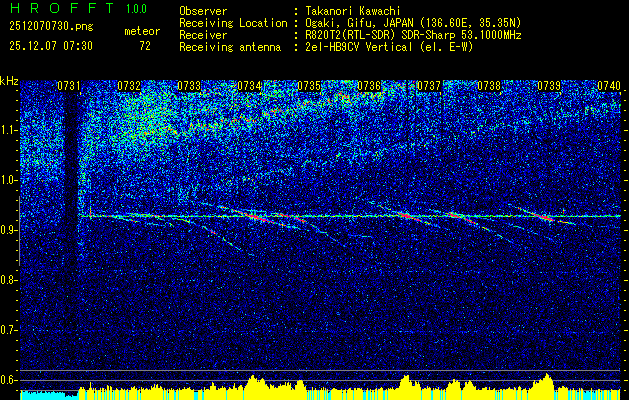The height and width of the screenshot is (400, 629).
Task: Click the 2el-HB9CV Vertical antenna text
Action: pyautogui.click(x=389, y=47)
